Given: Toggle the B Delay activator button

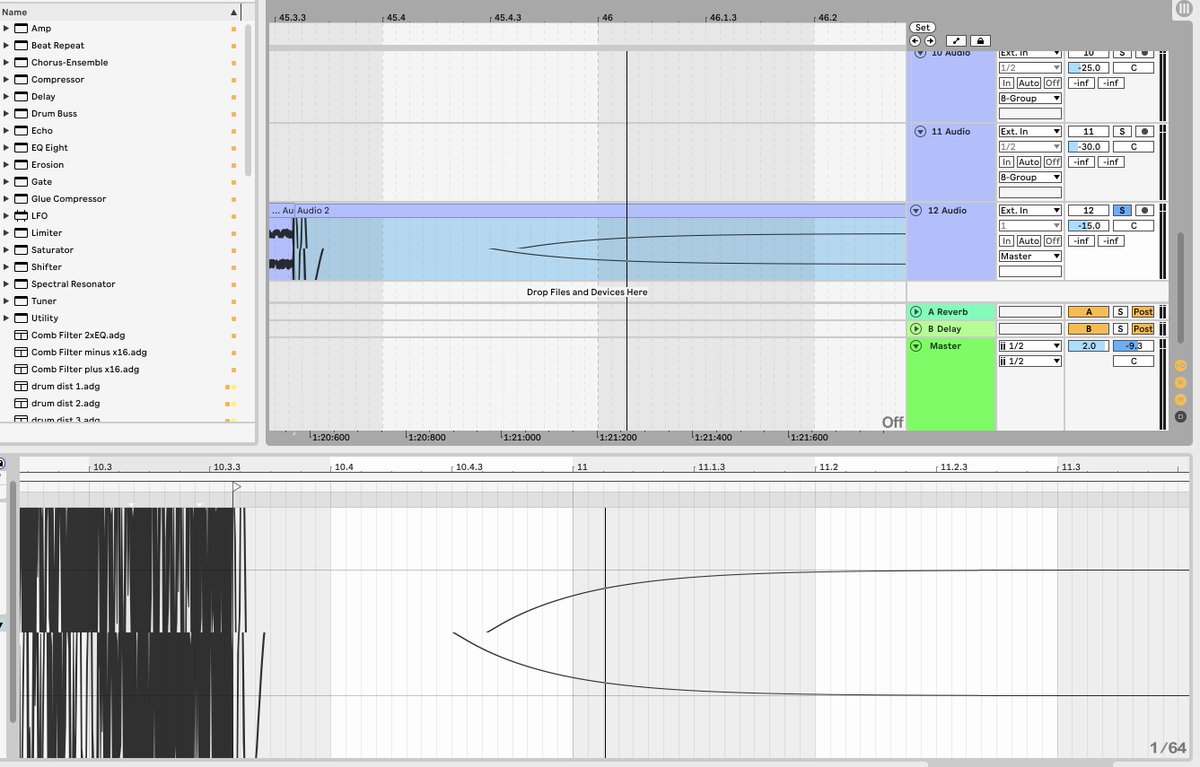Looking at the screenshot, I should click(x=1088, y=328).
